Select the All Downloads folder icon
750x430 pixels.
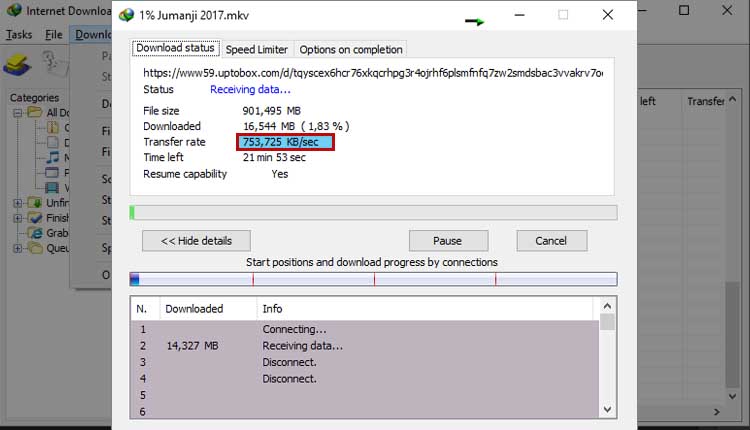pyautogui.click(x=35, y=112)
